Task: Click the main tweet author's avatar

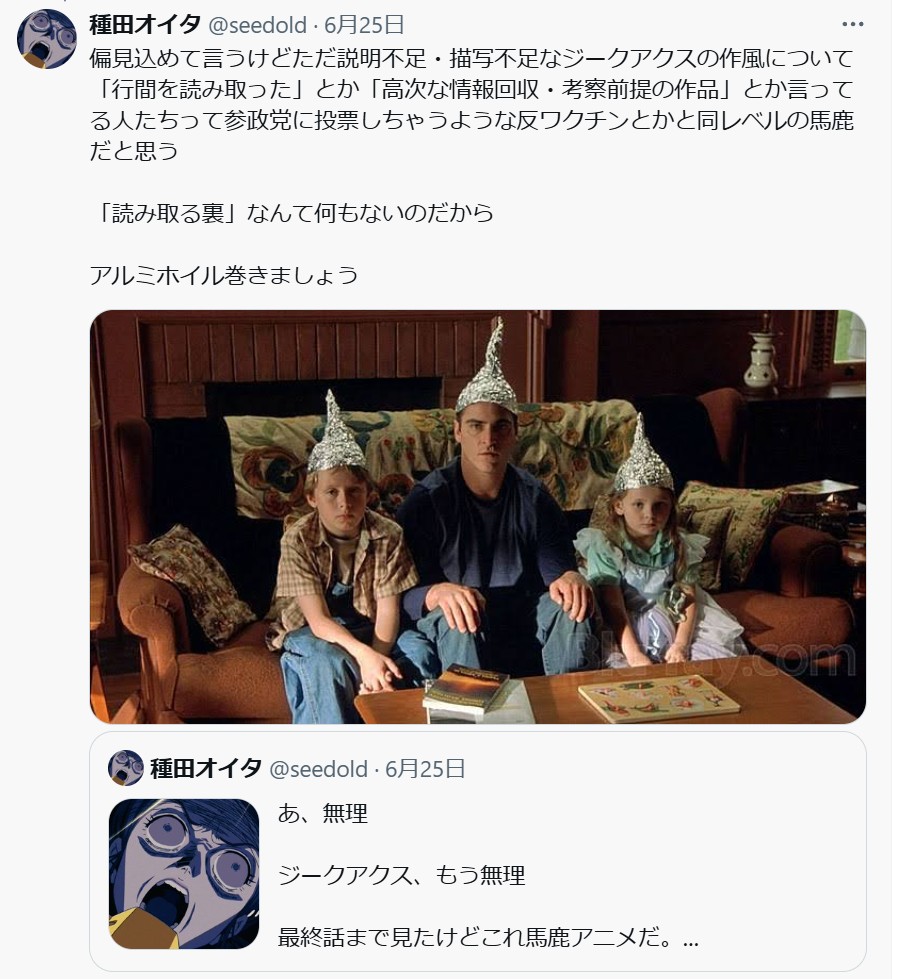Action: point(47,38)
